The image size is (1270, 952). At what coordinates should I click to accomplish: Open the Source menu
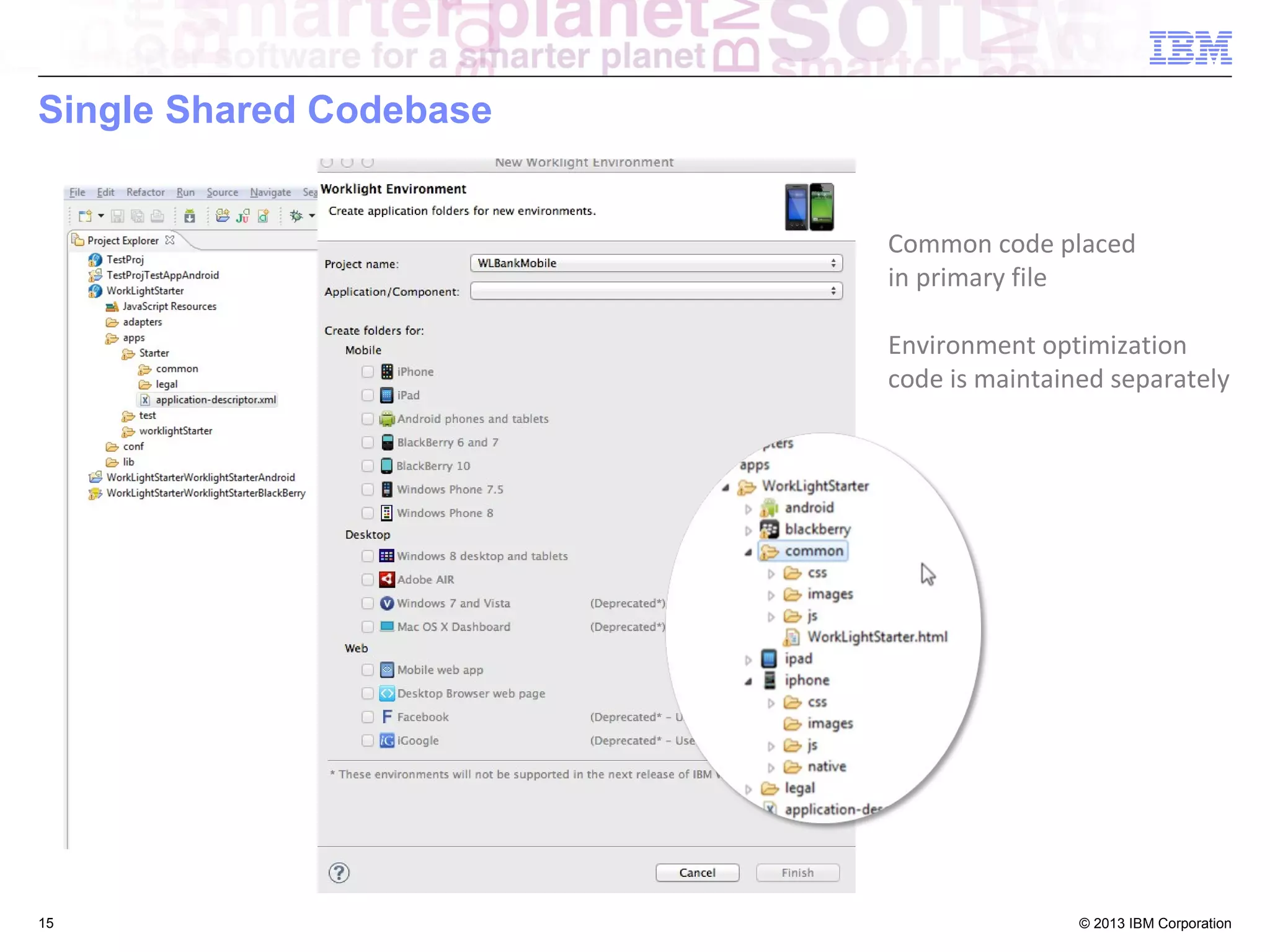pos(222,192)
